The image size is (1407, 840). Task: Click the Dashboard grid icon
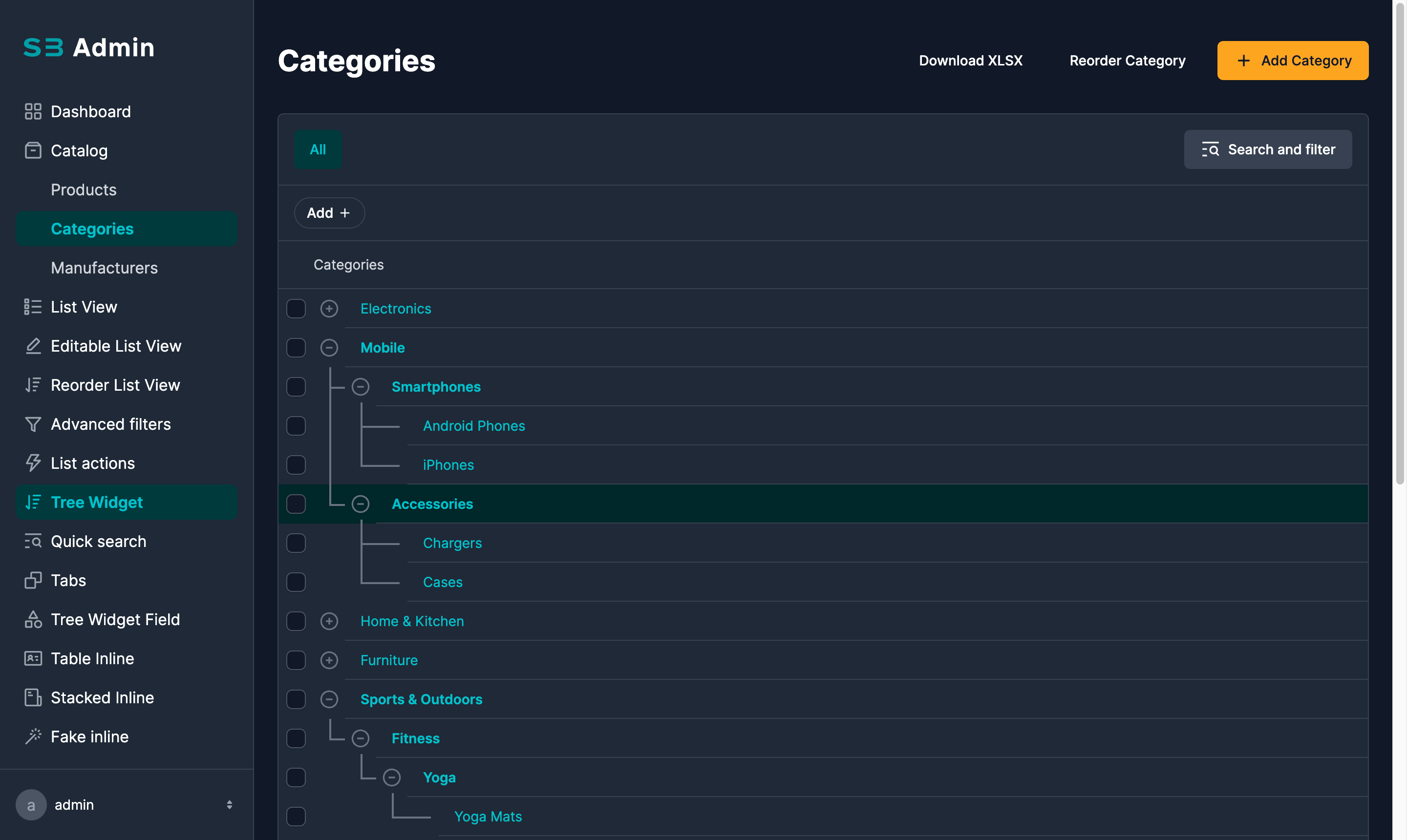coord(33,111)
